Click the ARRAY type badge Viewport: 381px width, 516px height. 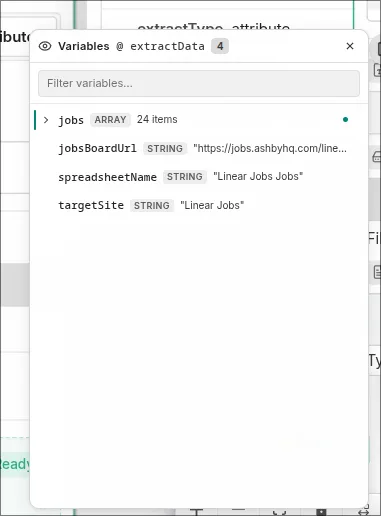[110, 120]
